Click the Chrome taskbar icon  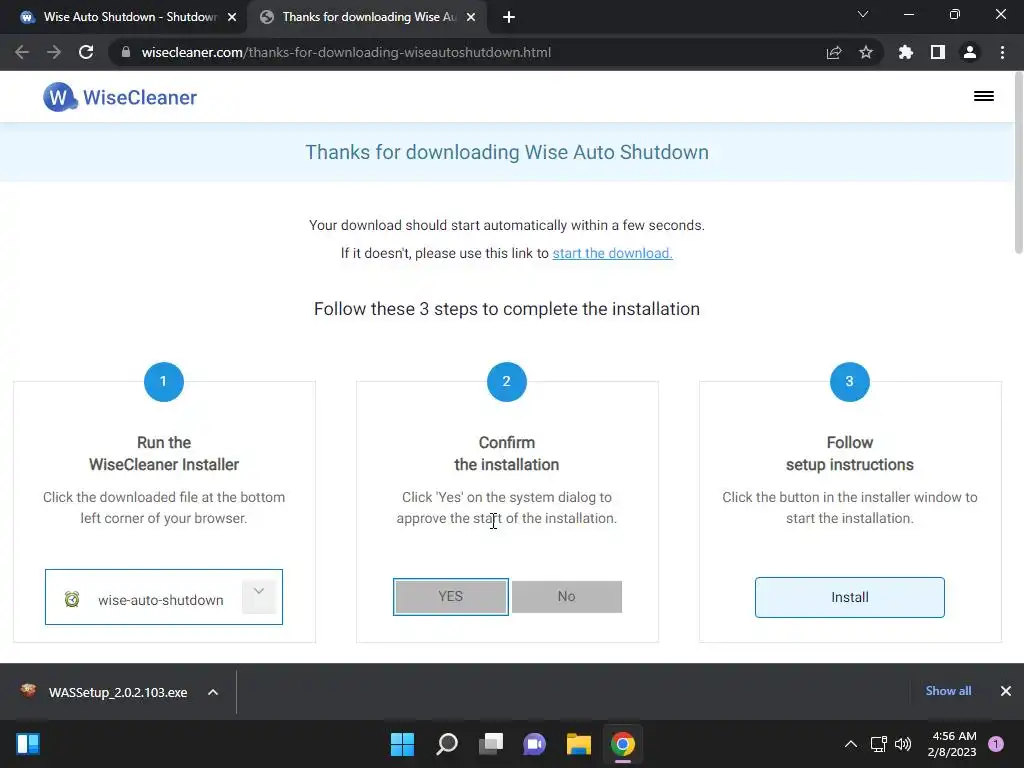coord(622,744)
